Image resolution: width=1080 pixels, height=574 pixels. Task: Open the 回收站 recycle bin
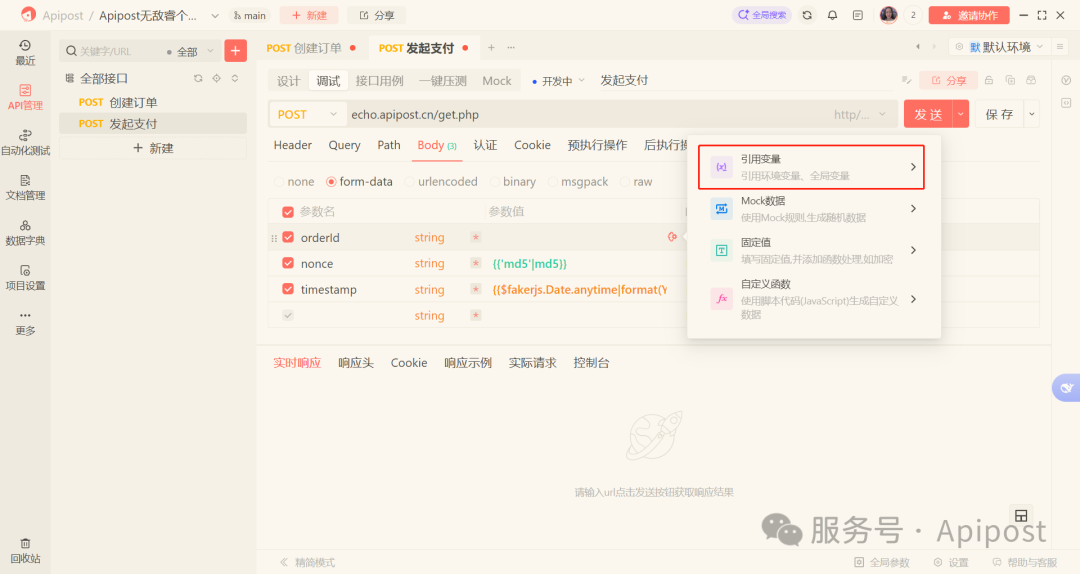coord(25,551)
